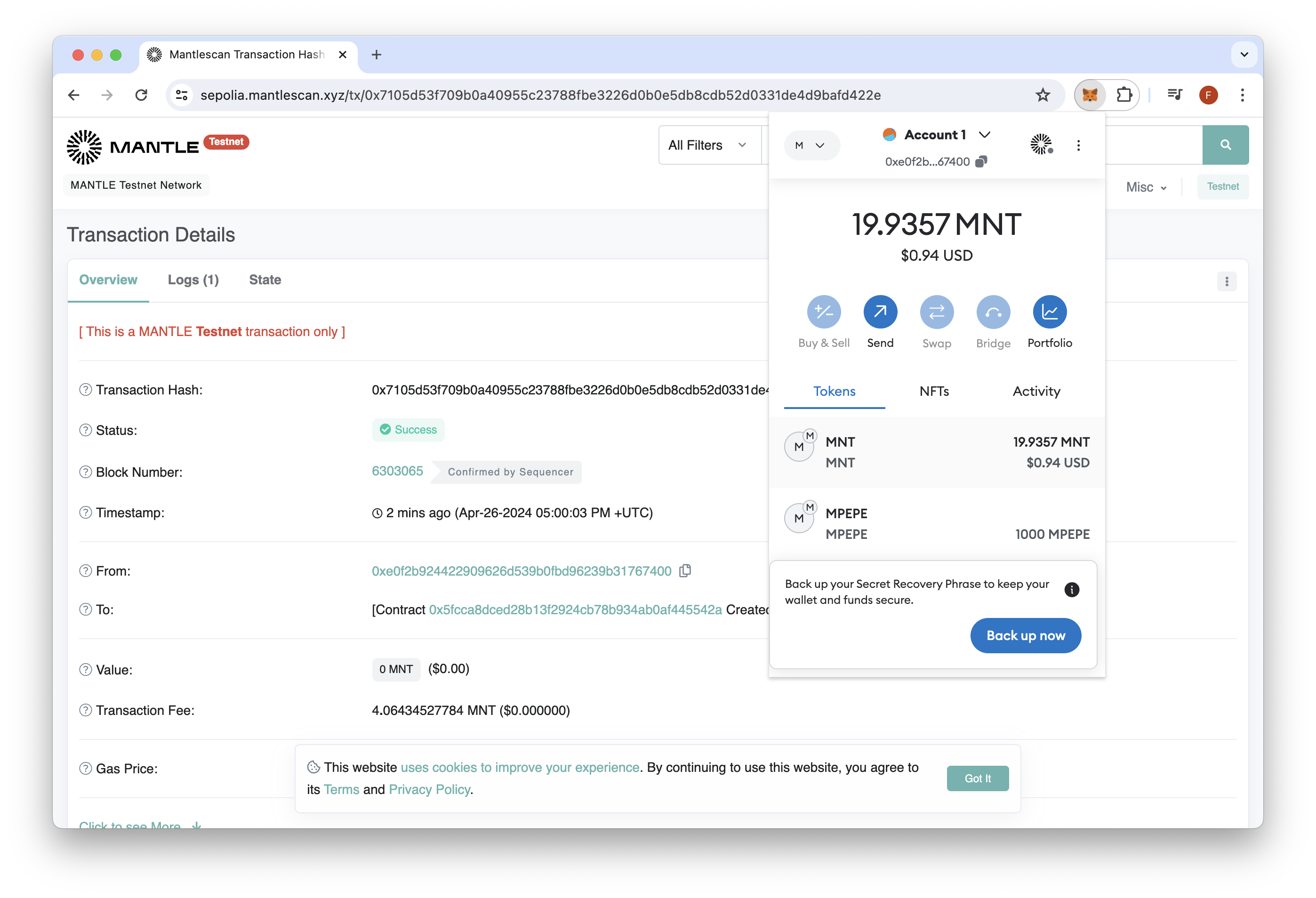Click the copy address icon next to account
The image size is (1316, 898).
pyautogui.click(x=983, y=162)
